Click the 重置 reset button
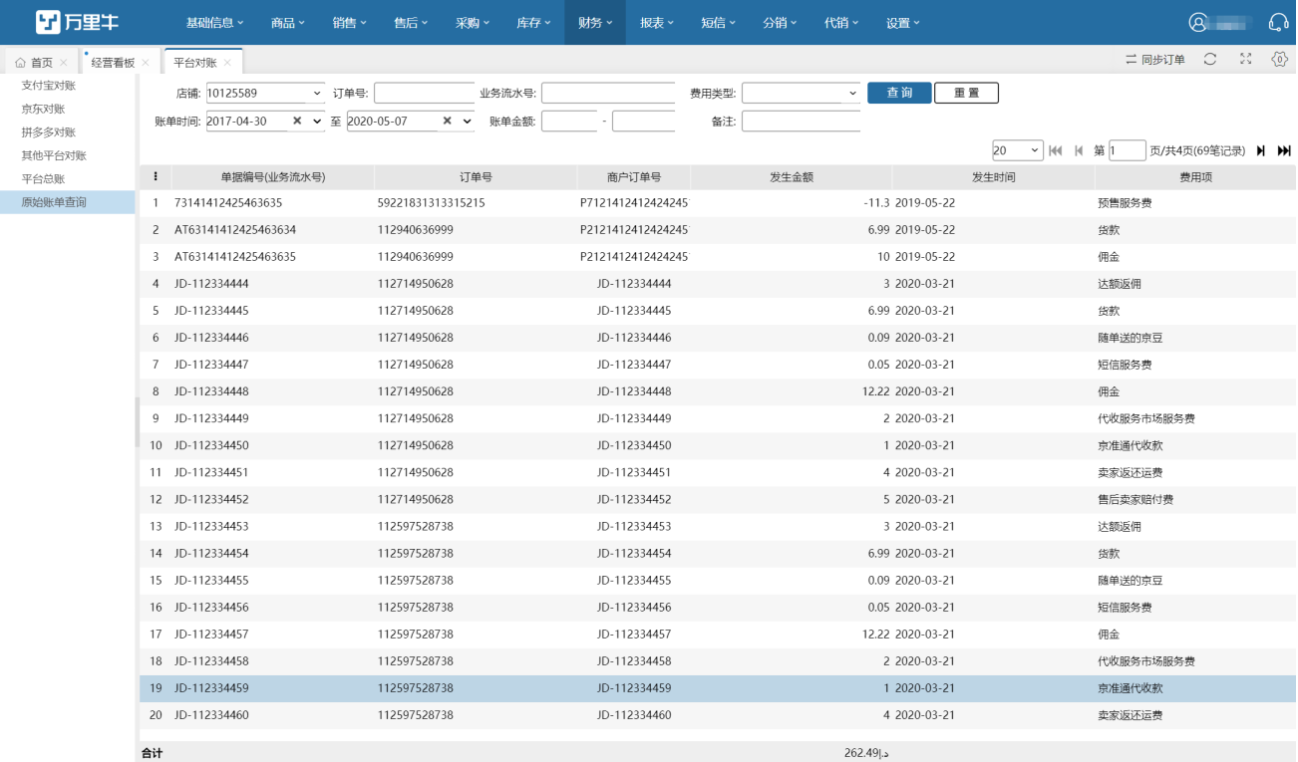This screenshot has height=762, width=1298. click(x=966, y=93)
